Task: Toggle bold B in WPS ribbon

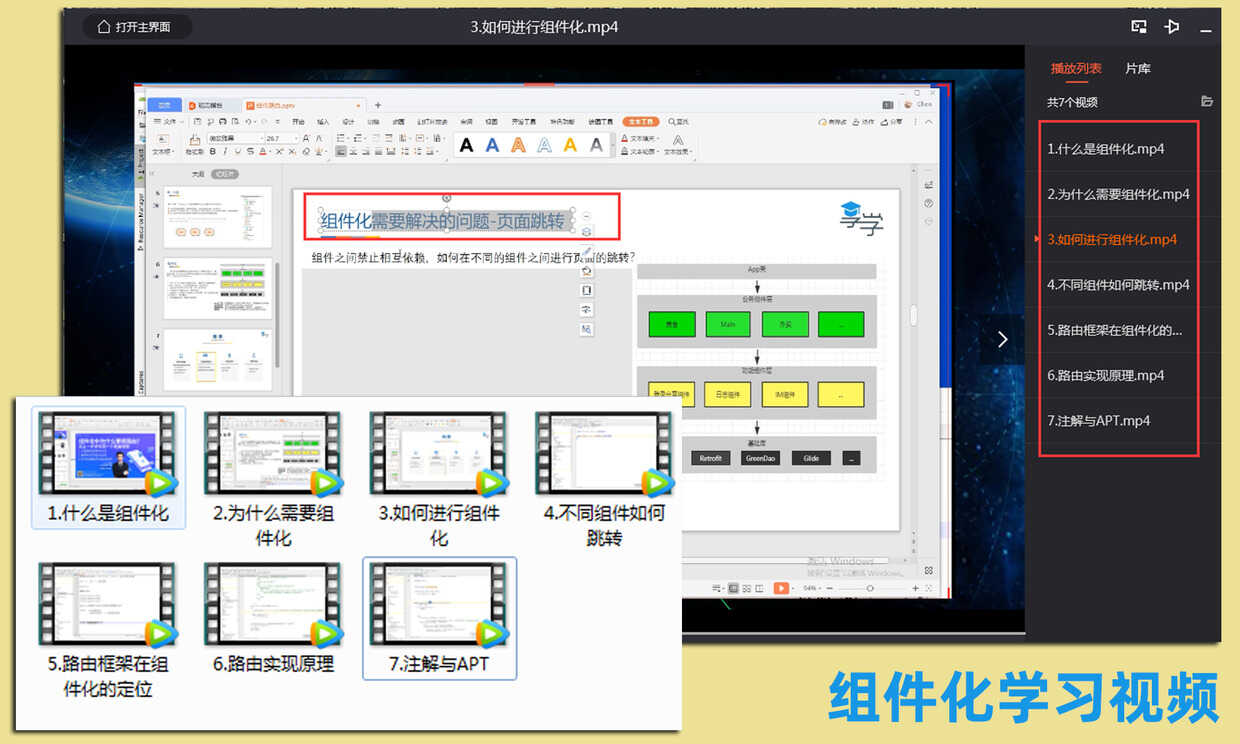Action: click(x=212, y=151)
